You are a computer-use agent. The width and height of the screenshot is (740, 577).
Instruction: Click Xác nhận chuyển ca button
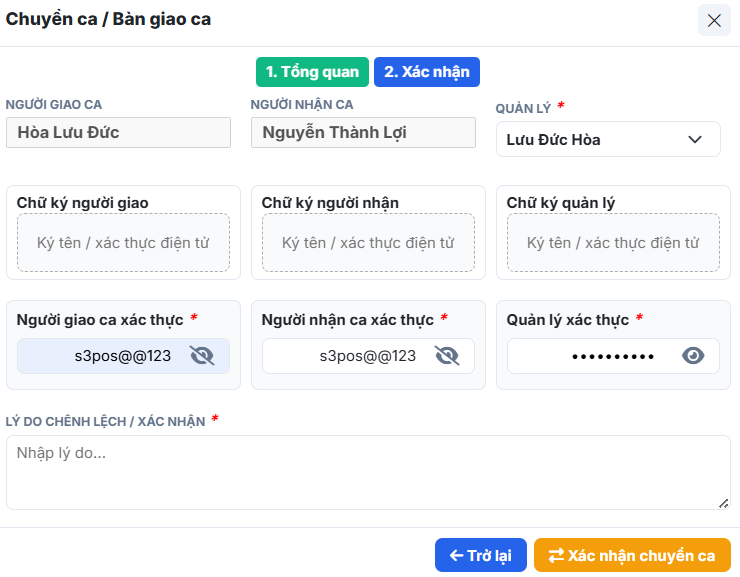tap(632, 555)
